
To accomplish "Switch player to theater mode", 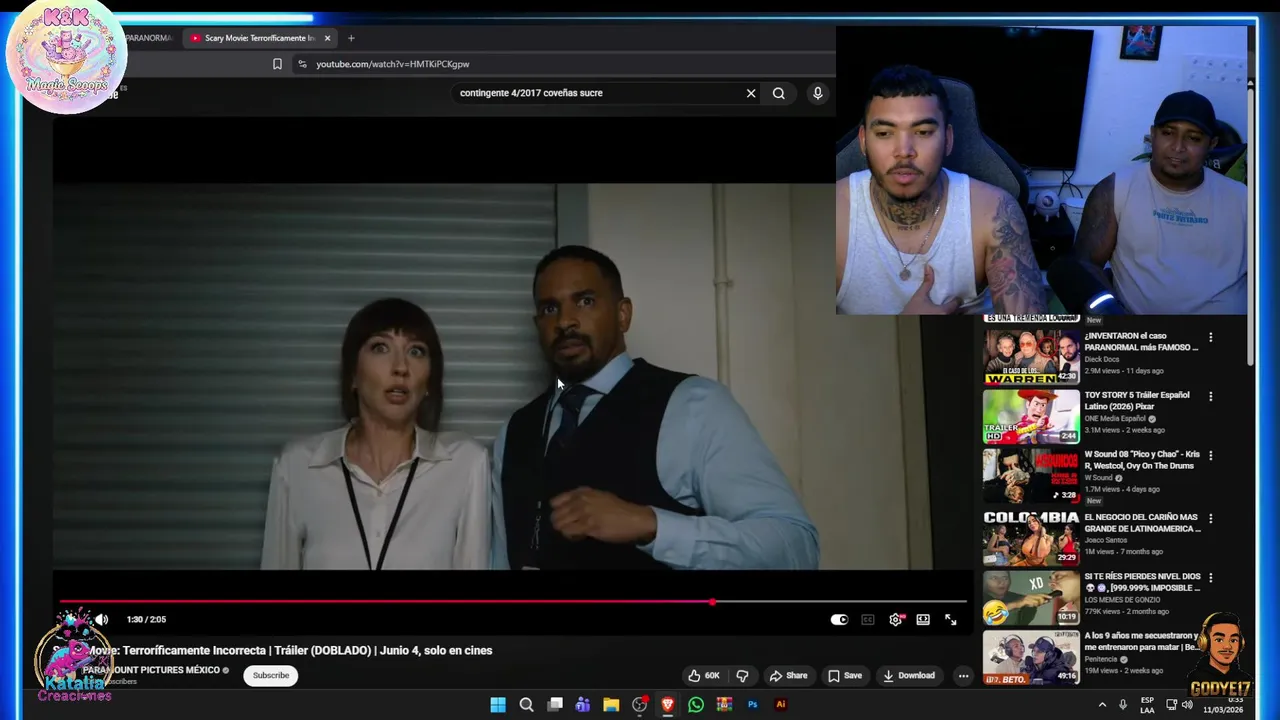I will [x=923, y=620].
